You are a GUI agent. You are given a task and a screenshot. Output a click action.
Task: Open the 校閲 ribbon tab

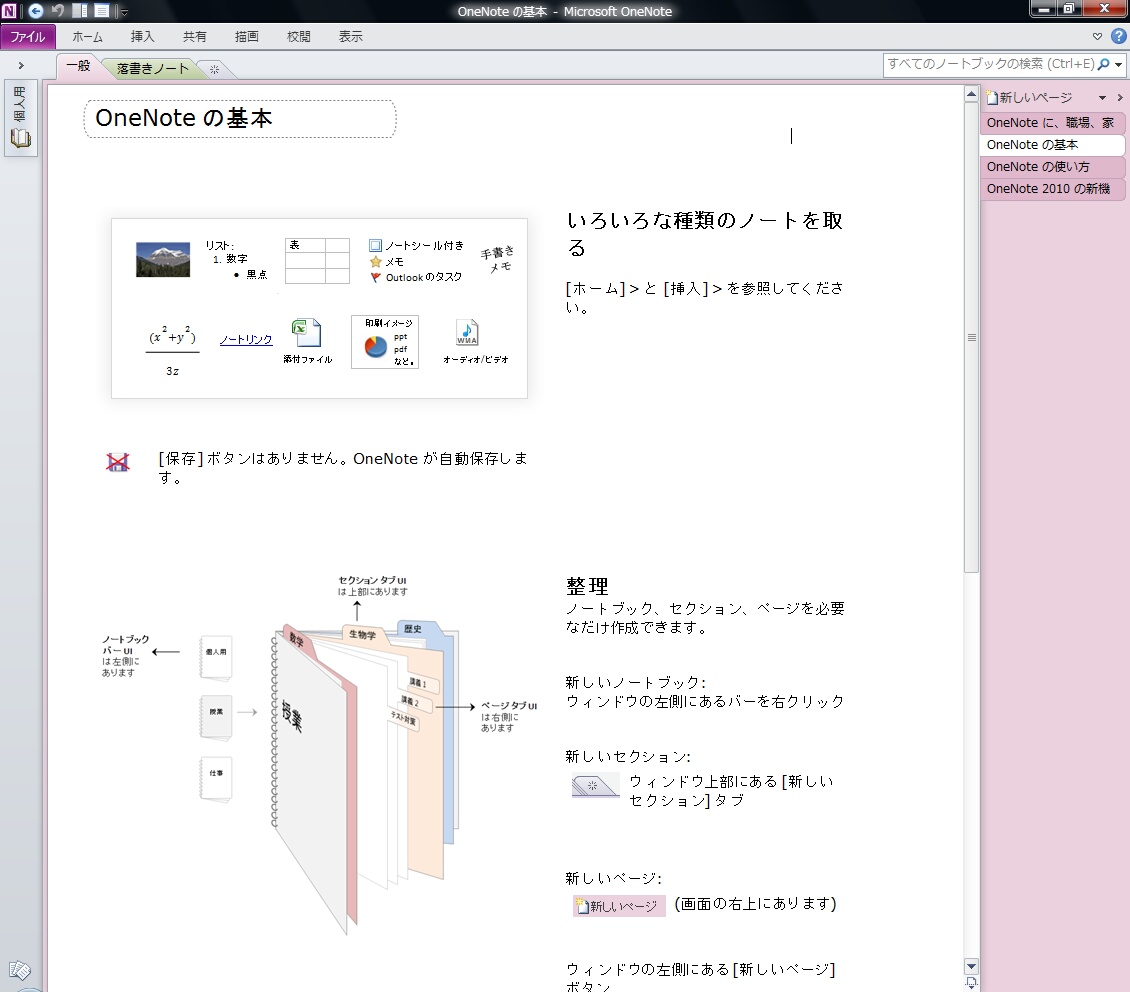coord(298,37)
